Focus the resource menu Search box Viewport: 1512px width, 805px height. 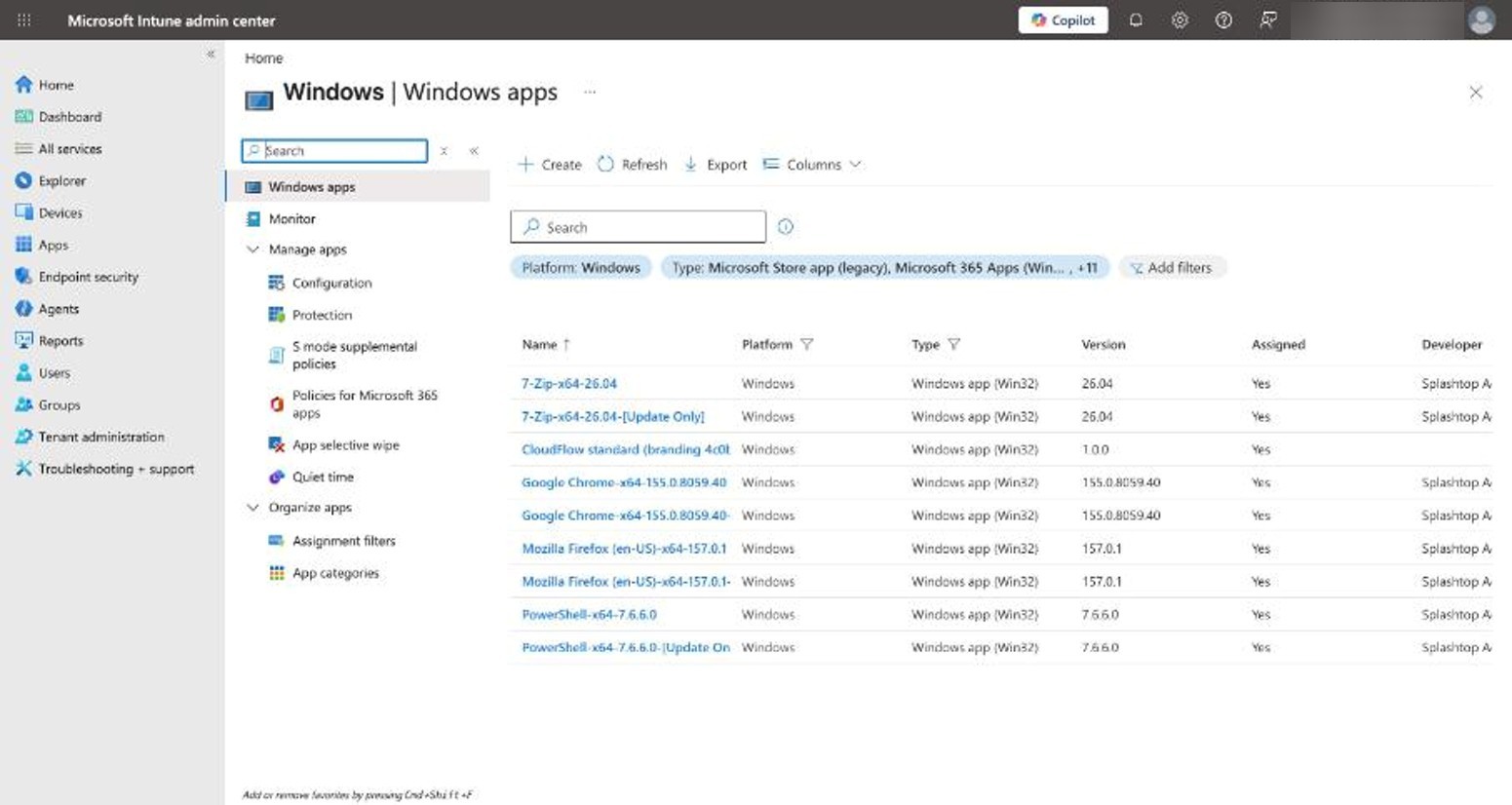pos(334,150)
